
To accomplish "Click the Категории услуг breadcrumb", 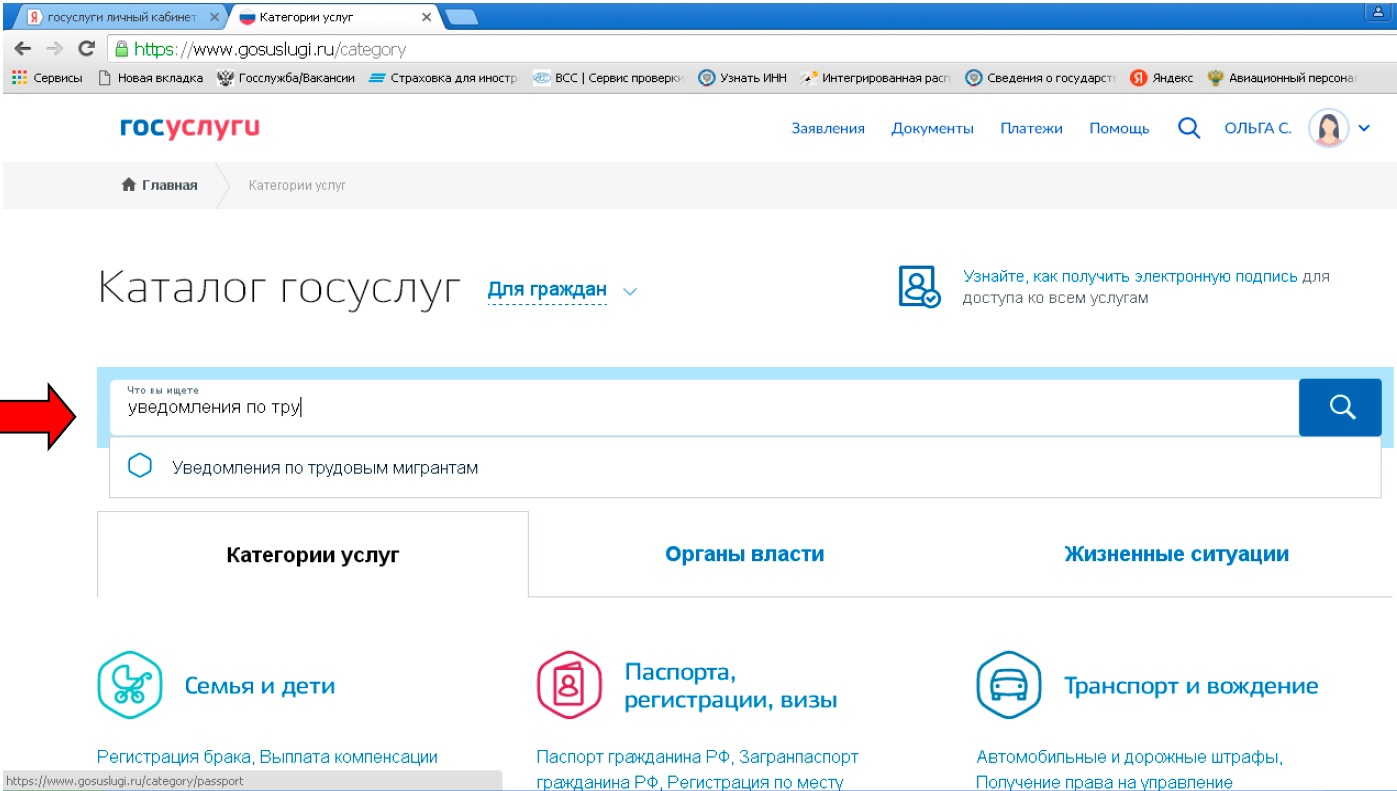I will click(x=297, y=185).
